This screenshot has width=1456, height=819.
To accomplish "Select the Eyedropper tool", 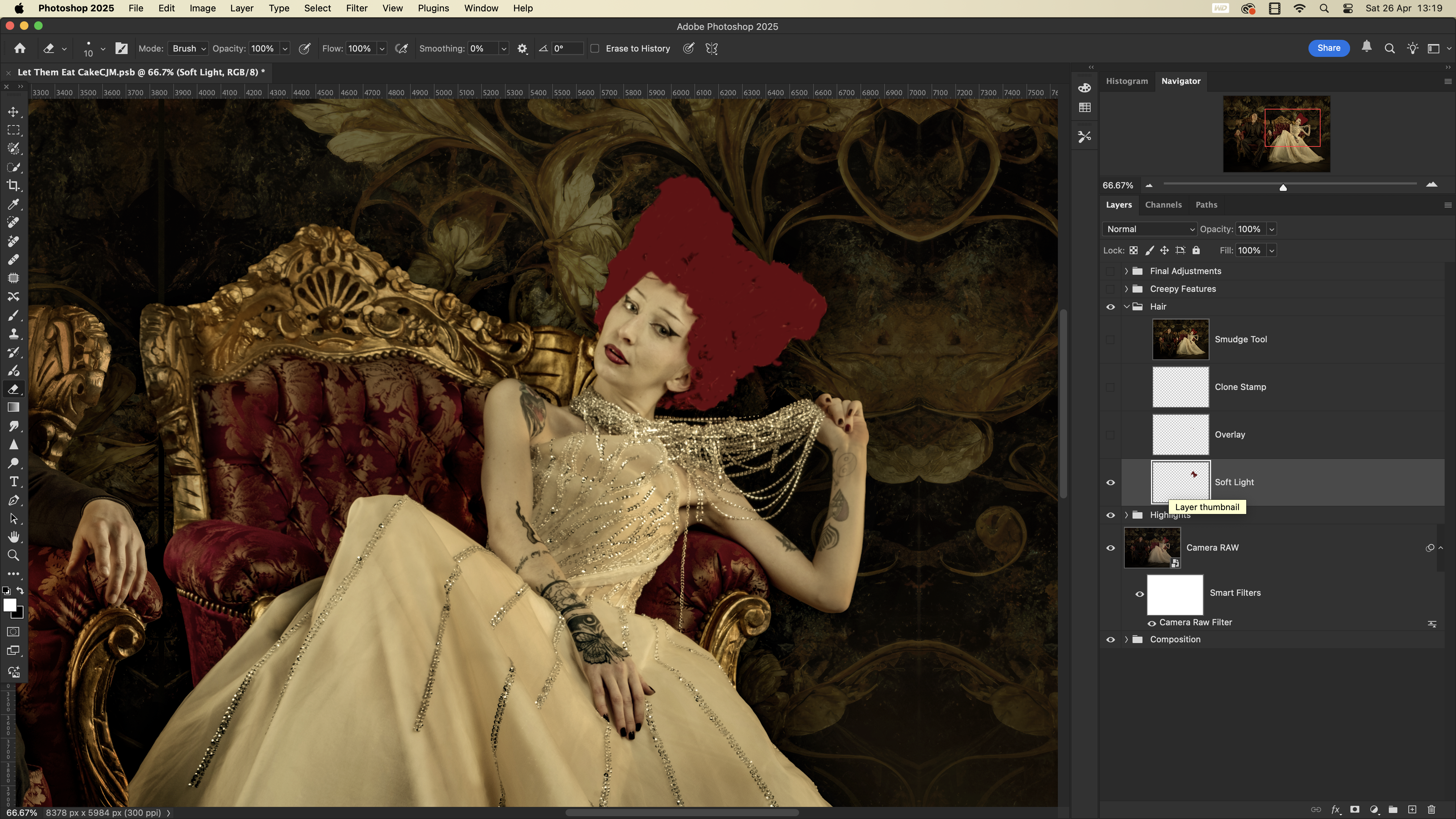I will [14, 204].
